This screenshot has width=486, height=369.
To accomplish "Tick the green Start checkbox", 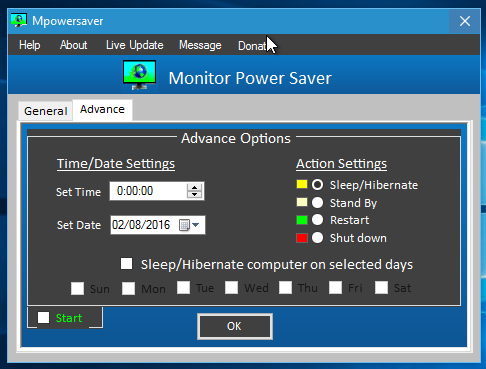I will pyautogui.click(x=43, y=318).
